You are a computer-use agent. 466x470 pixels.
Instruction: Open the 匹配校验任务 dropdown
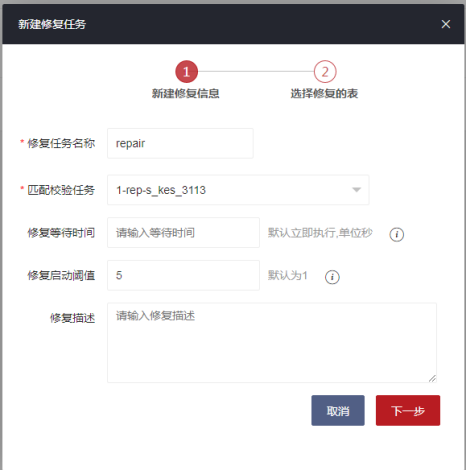click(238, 190)
